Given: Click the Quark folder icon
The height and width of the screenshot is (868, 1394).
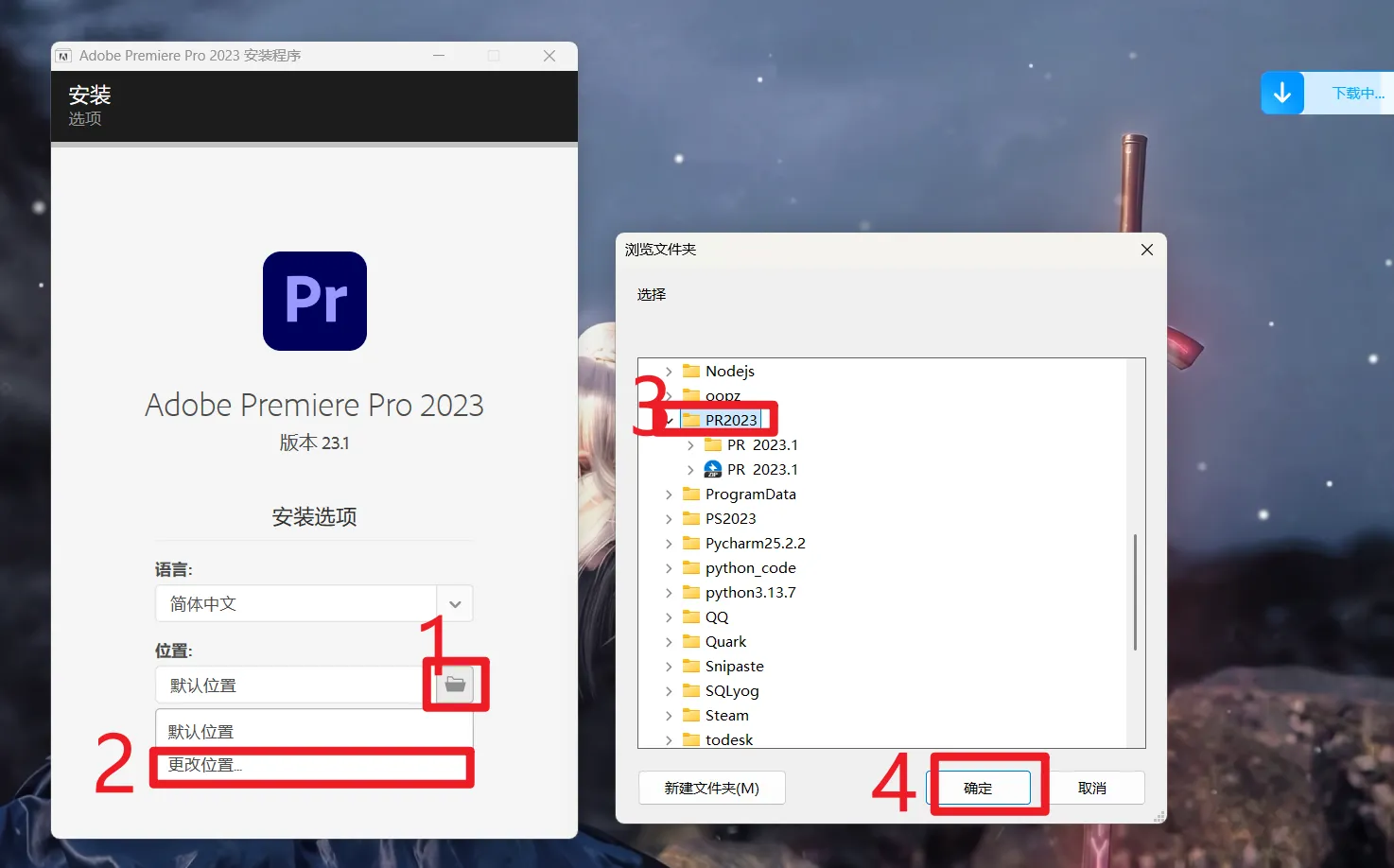Looking at the screenshot, I should [691, 641].
